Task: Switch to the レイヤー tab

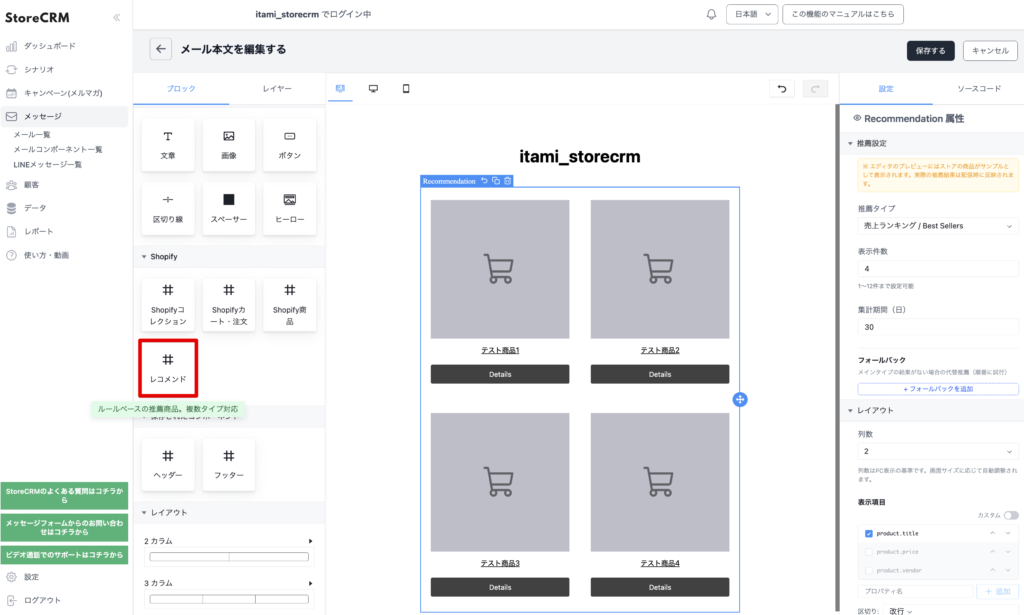Action: 277,89
